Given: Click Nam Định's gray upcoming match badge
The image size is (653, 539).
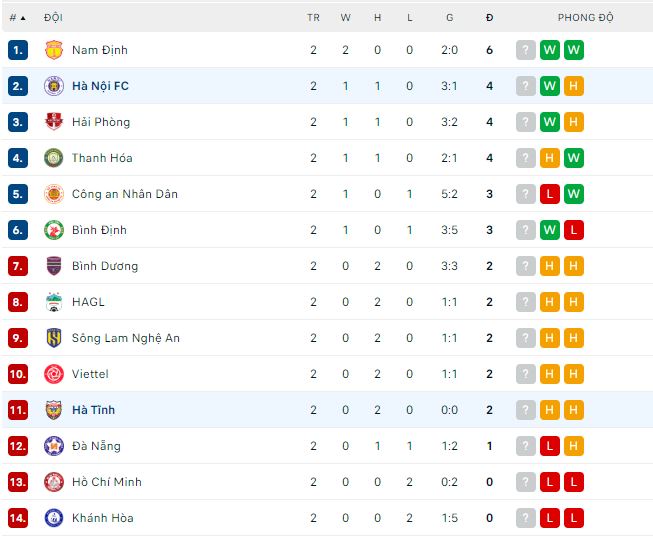Looking at the screenshot, I should tap(526, 50).
